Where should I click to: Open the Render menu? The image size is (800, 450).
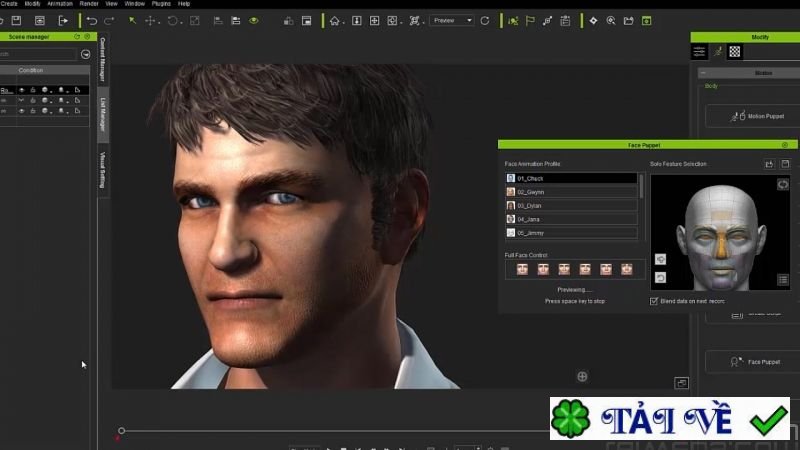coord(89,4)
